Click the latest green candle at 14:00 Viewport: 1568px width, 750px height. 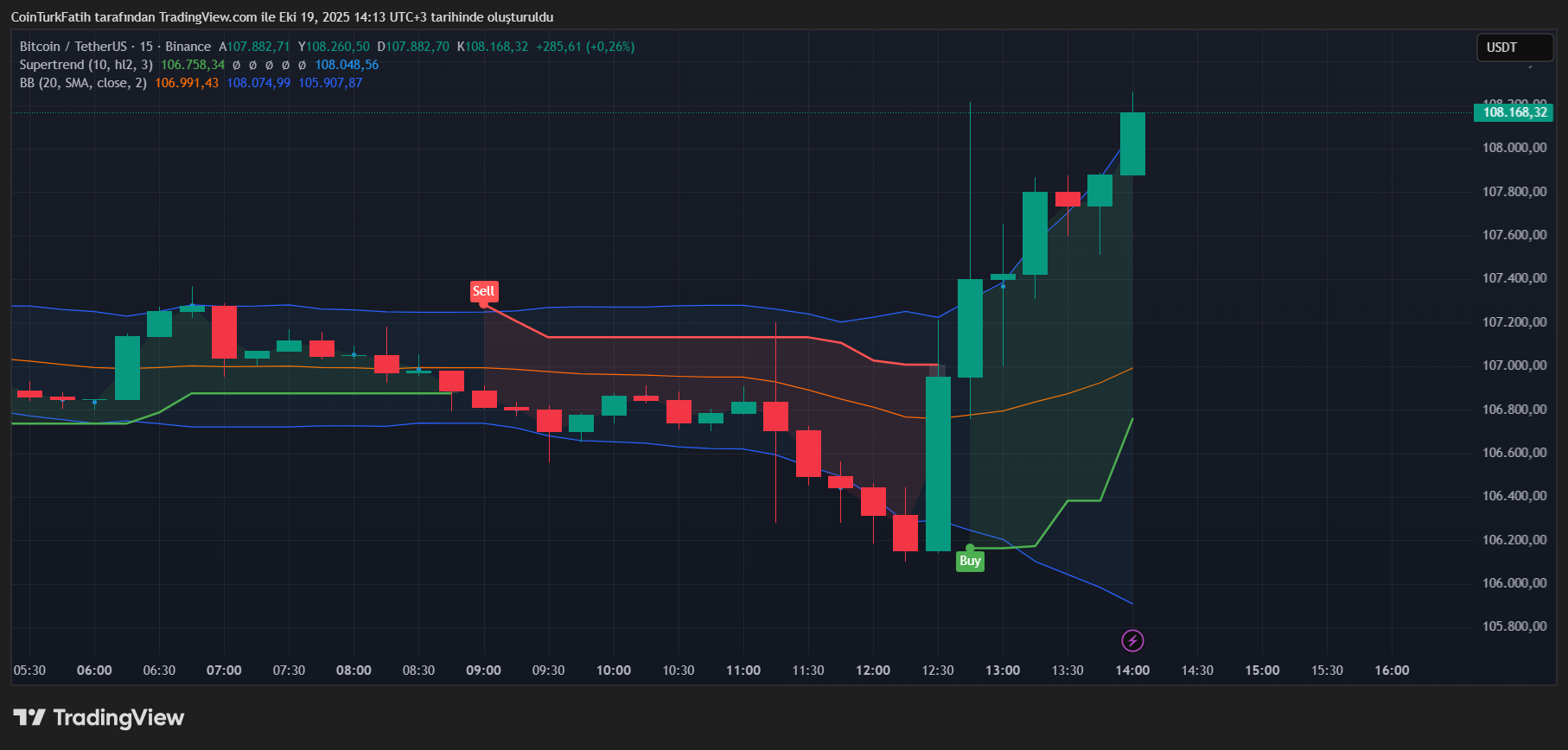1132,143
